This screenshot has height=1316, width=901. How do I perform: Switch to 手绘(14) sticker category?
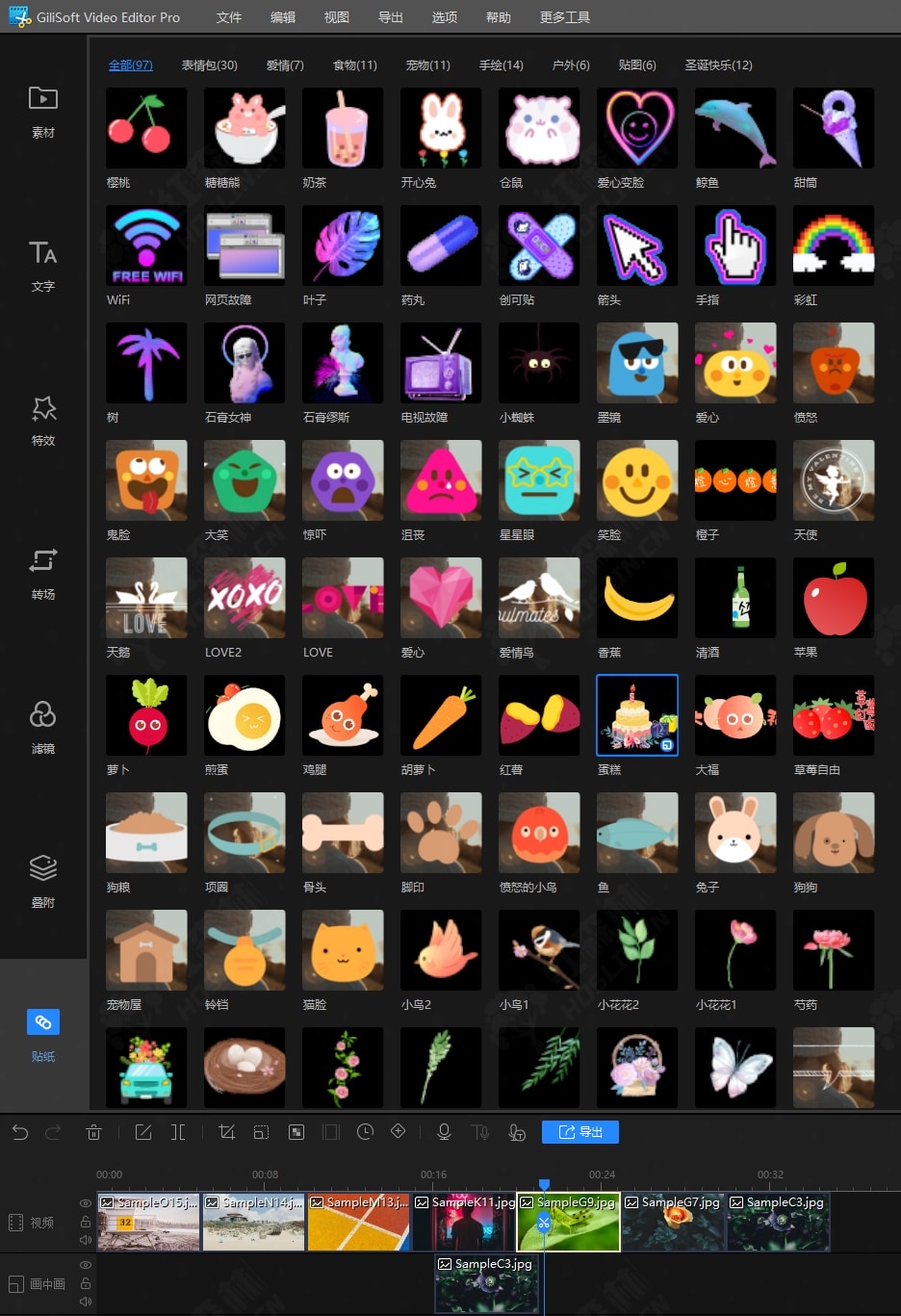coord(502,65)
